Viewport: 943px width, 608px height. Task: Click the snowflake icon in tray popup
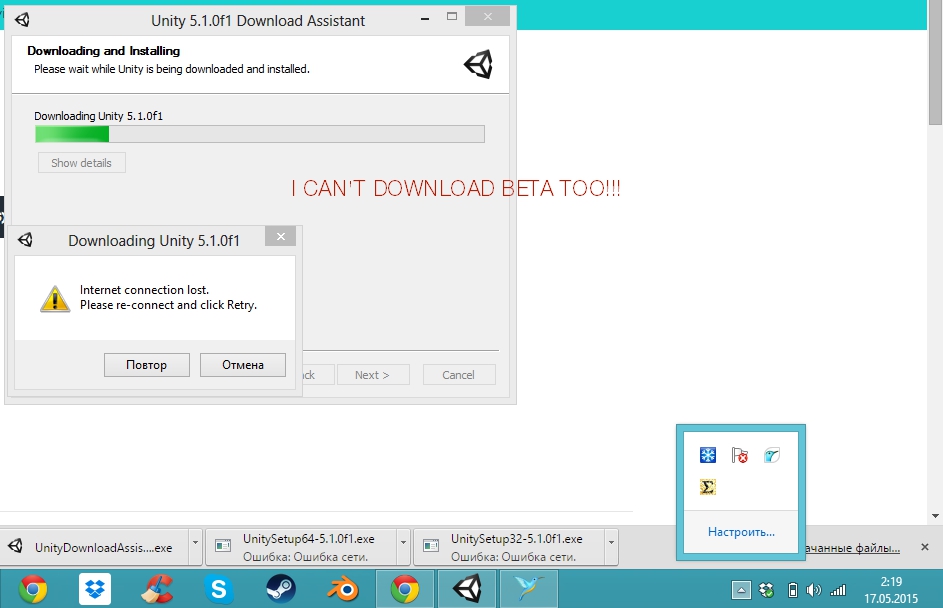coord(707,456)
